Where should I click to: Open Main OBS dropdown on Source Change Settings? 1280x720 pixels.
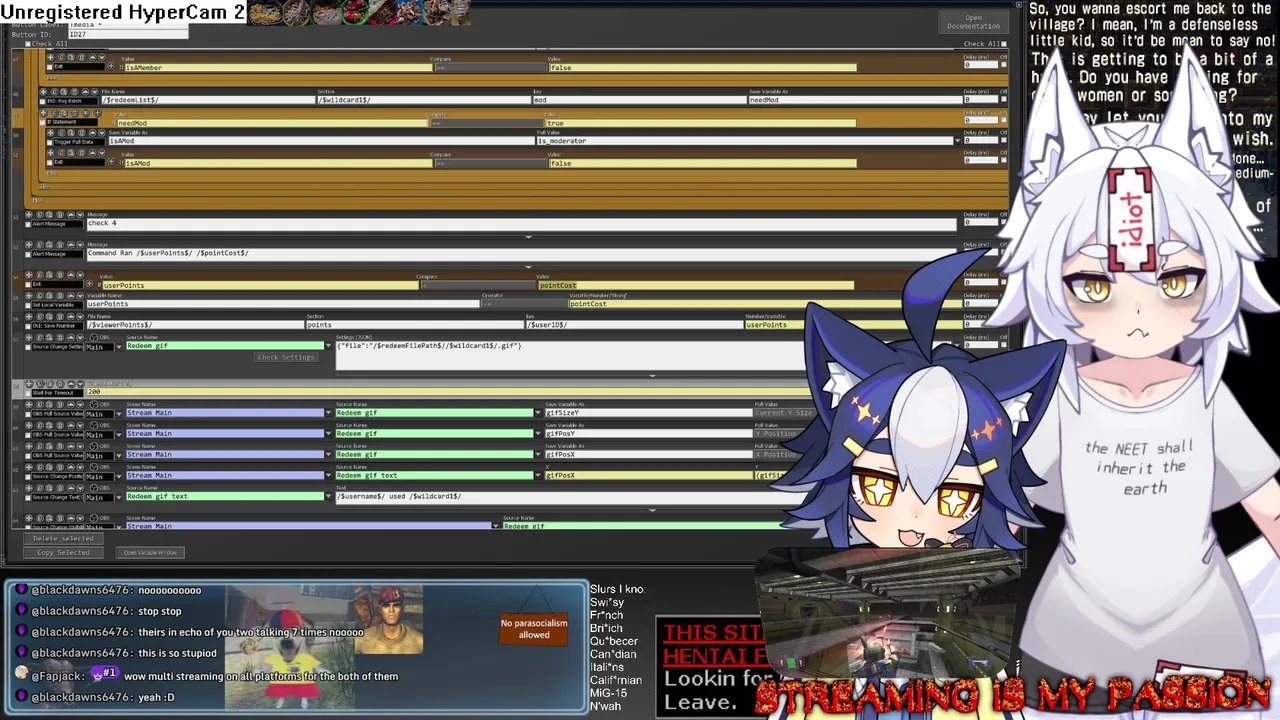tap(119, 347)
